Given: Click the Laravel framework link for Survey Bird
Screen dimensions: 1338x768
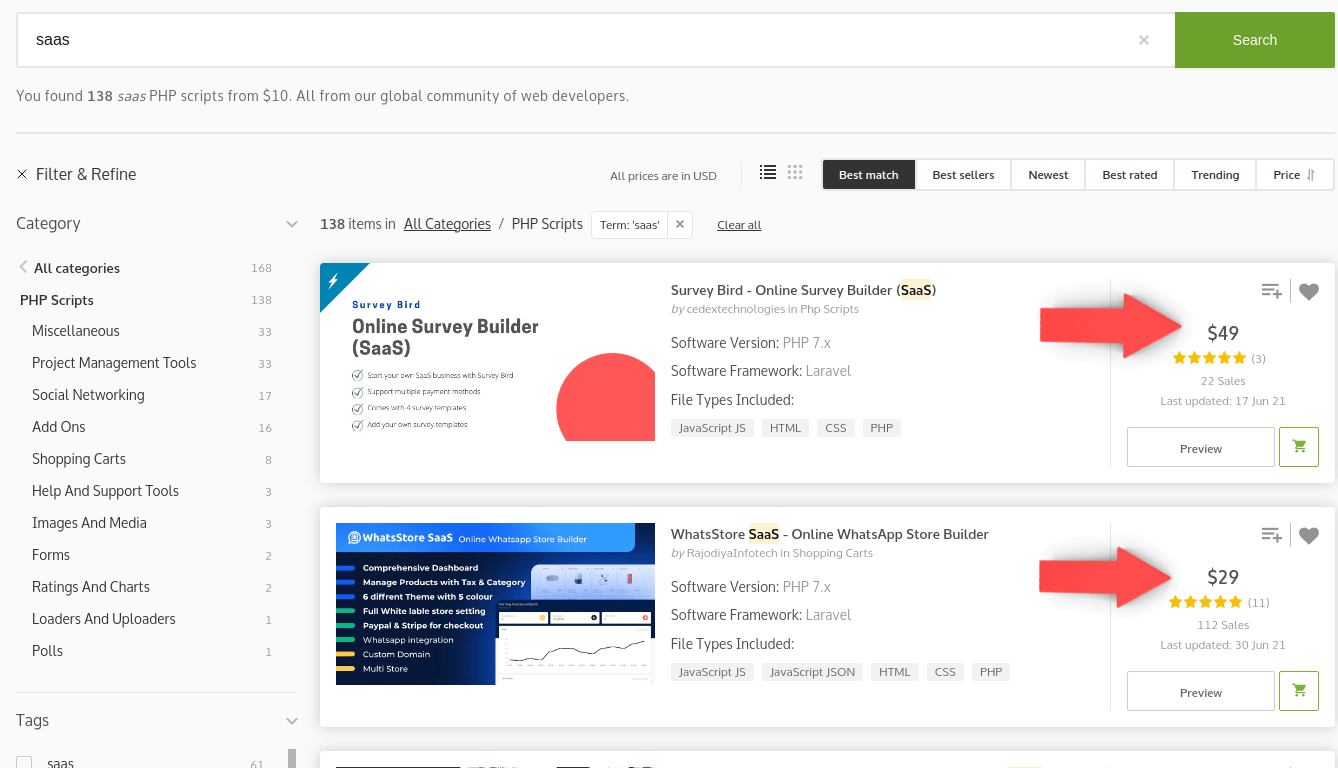Looking at the screenshot, I should click(828, 371).
